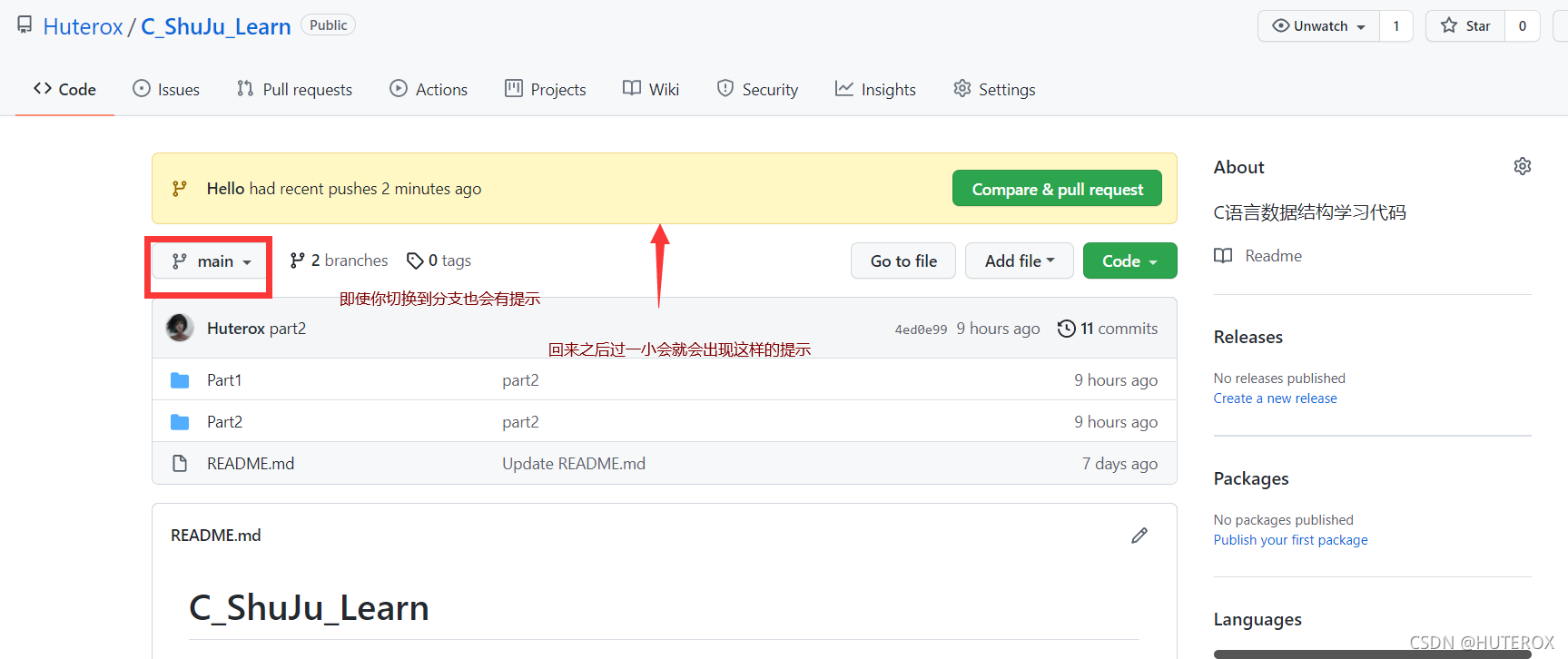Viewport: 1568px width, 659px height.
Task: Click the branch icon in the push banner
Action: [x=180, y=189]
